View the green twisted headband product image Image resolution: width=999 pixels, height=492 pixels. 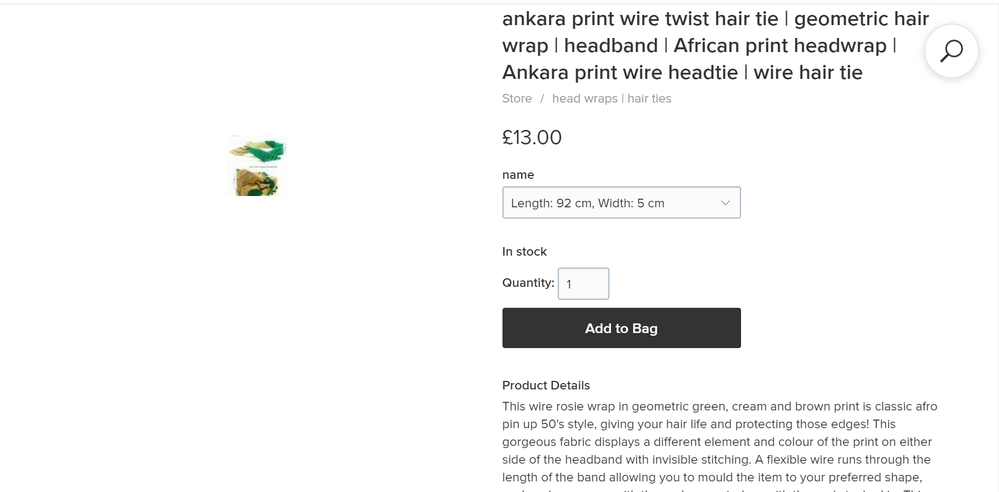pos(257,150)
